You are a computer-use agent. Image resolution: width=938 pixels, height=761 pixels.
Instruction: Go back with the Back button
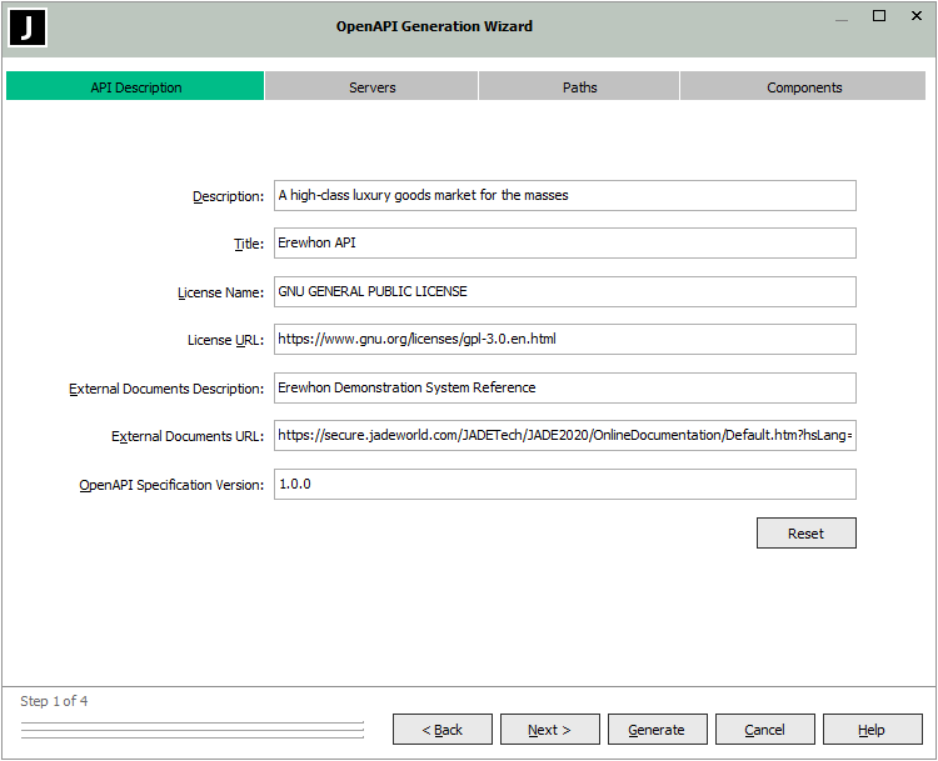[442, 730]
